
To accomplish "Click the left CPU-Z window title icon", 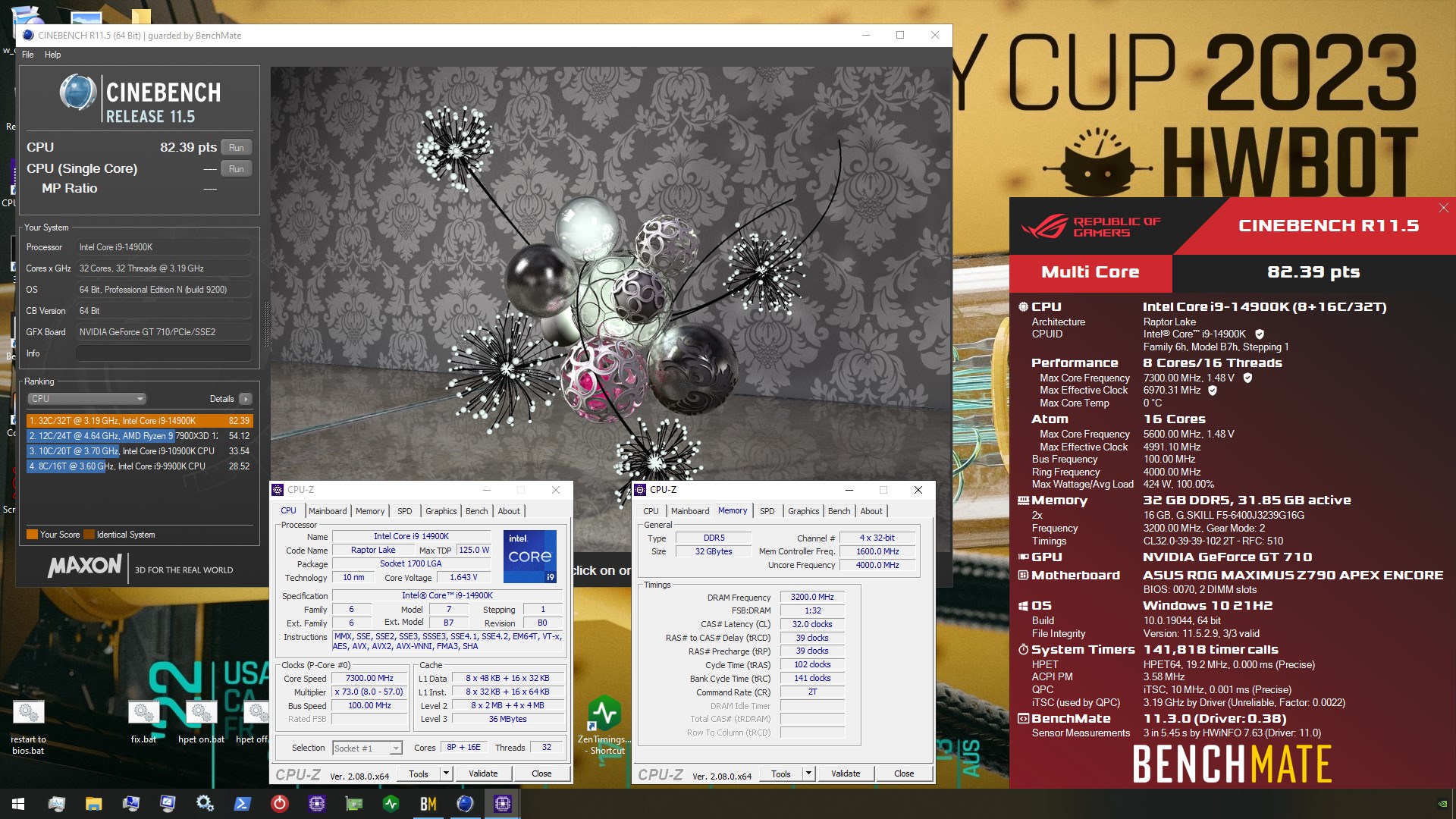I will [x=278, y=490].
